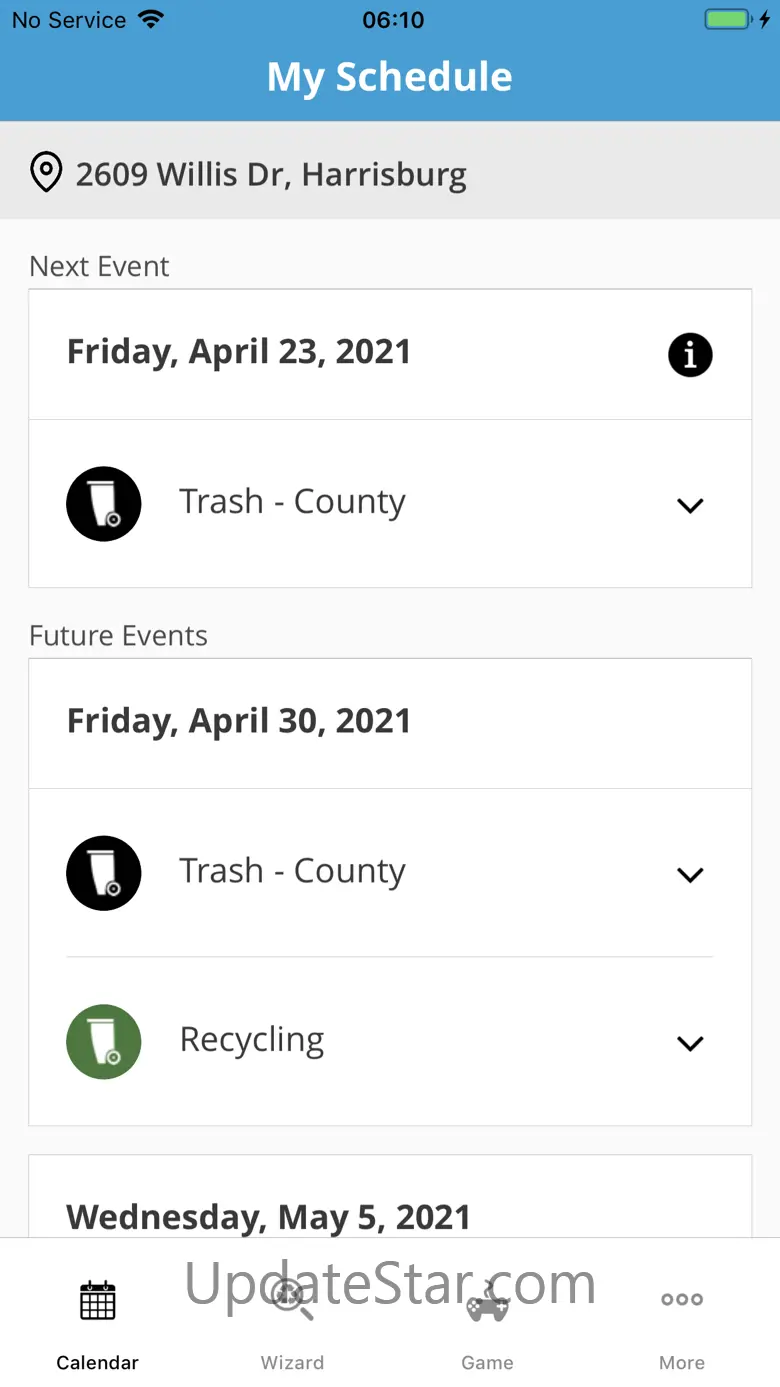Image resolution: width=780 pixels, height=1387 pixels.
Task: Open the More tab
Action: [x=682, y=1362]
